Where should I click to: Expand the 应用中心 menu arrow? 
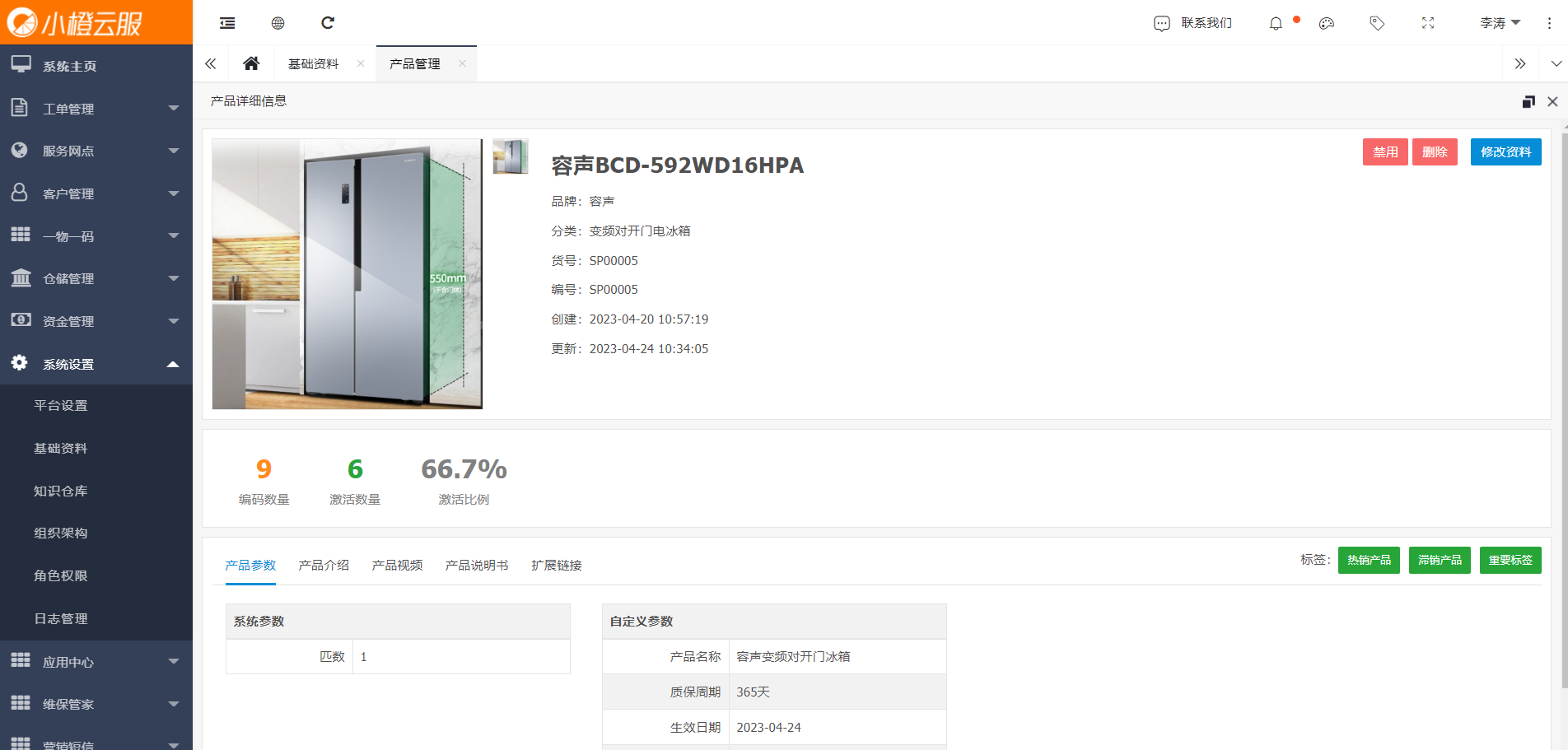173,661
